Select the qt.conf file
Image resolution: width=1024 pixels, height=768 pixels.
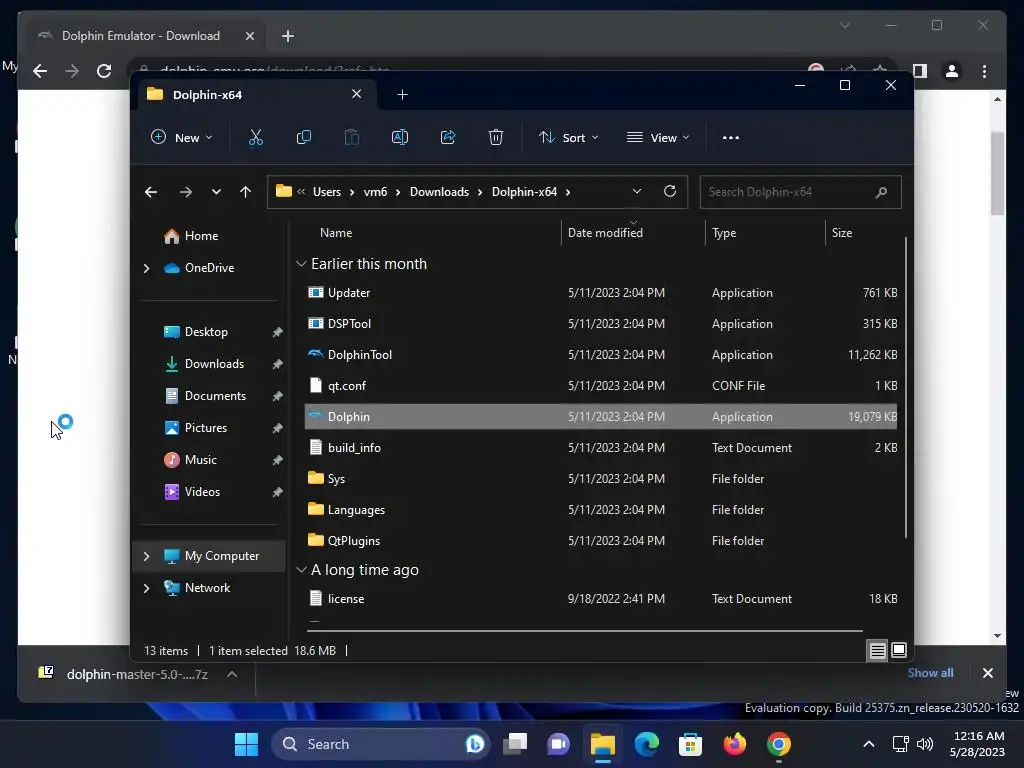pos(601,385)
